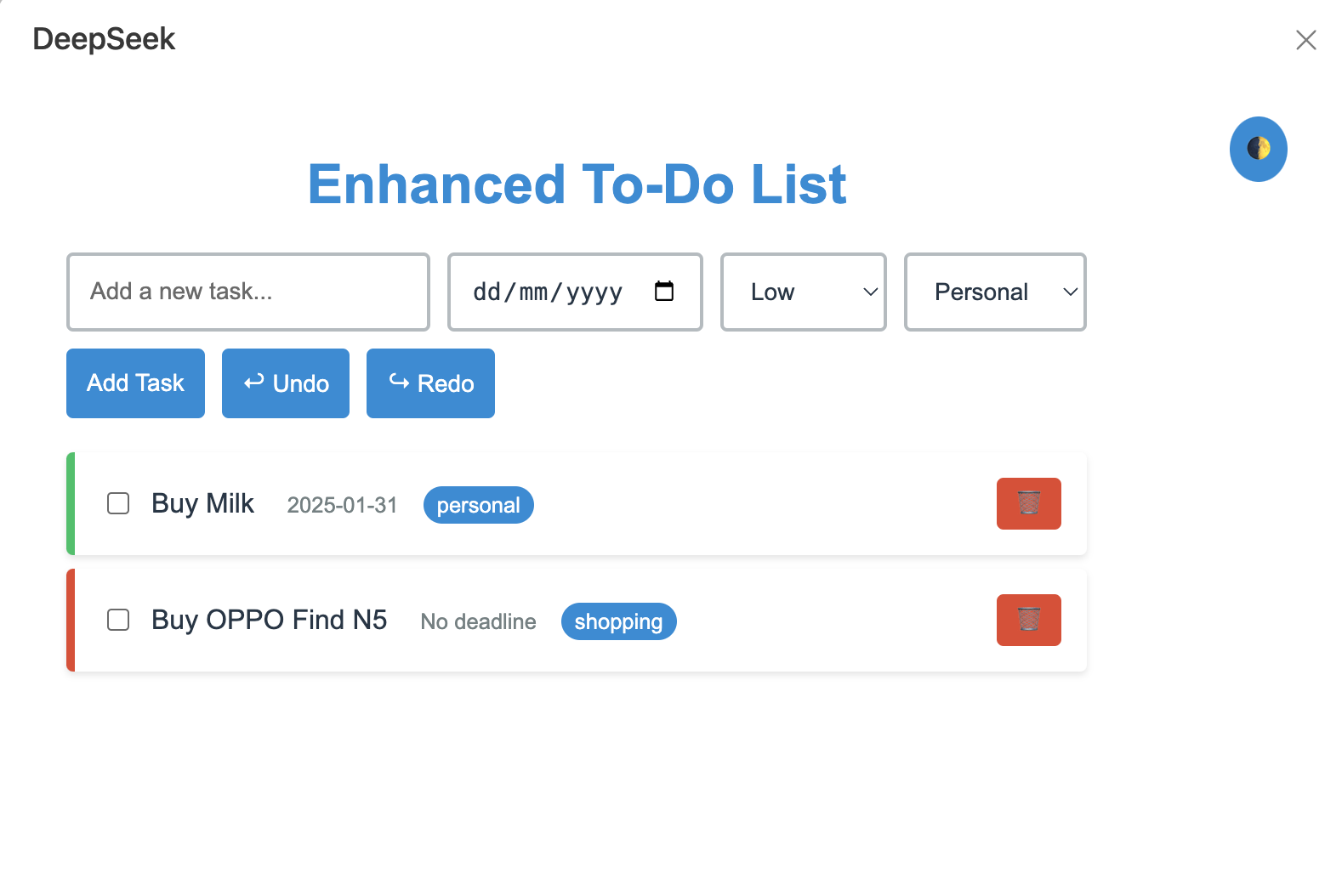This screenshot has width=1342, height=896.
Task: Toggle dark mode with the moon icon
Action: pos(1258,149)
